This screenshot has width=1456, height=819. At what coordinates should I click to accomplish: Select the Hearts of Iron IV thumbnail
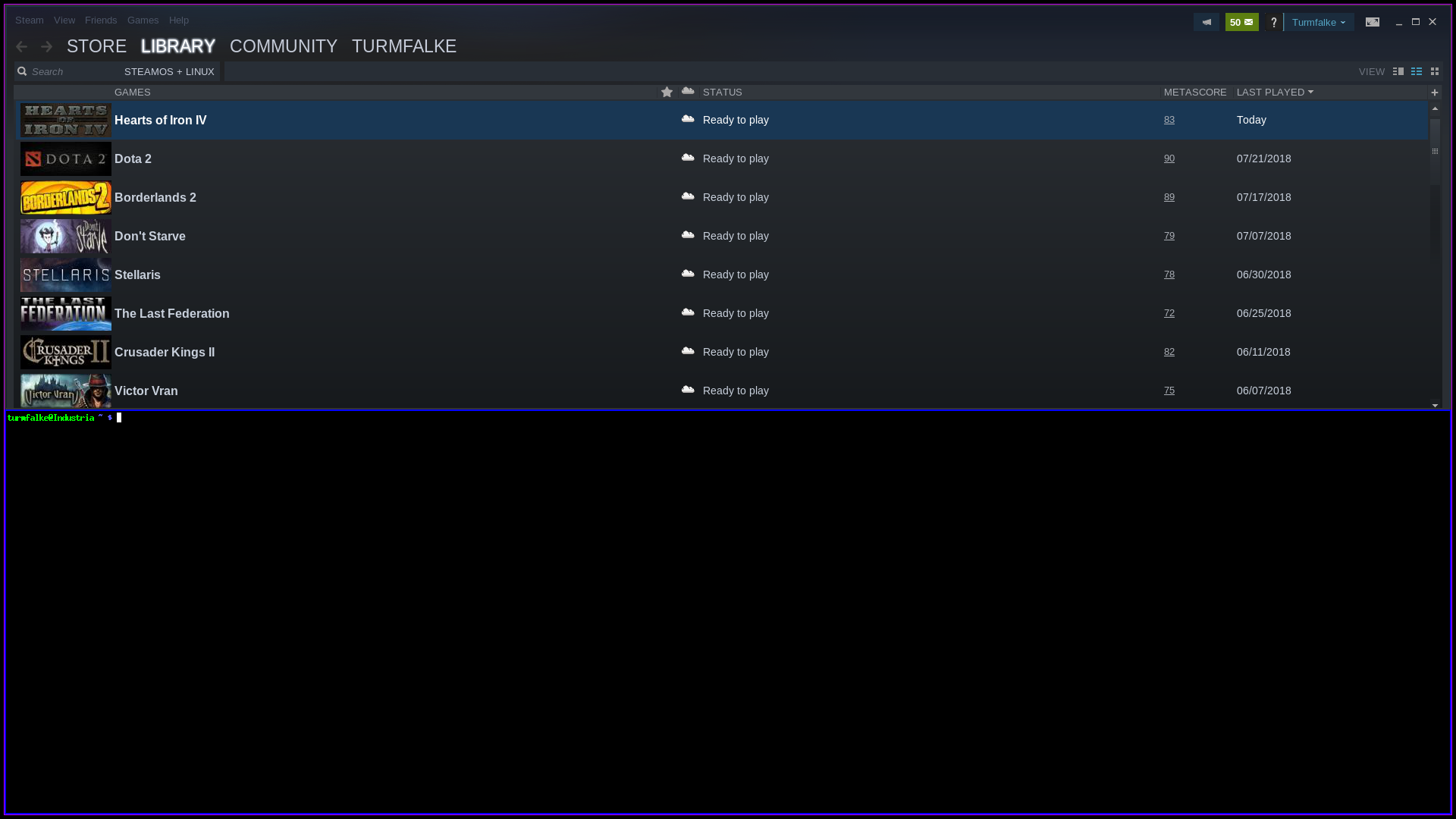66,120
